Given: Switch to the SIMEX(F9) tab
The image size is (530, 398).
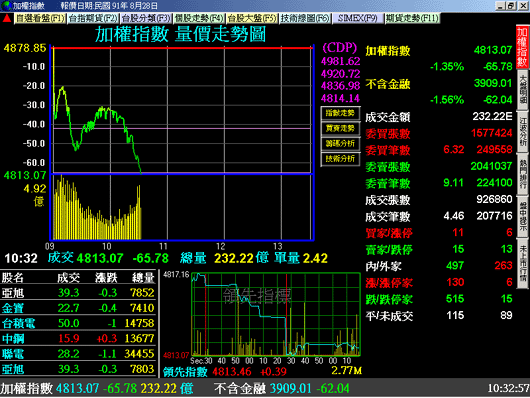Looking at the screenshot, I should click(x=358, y=18).
